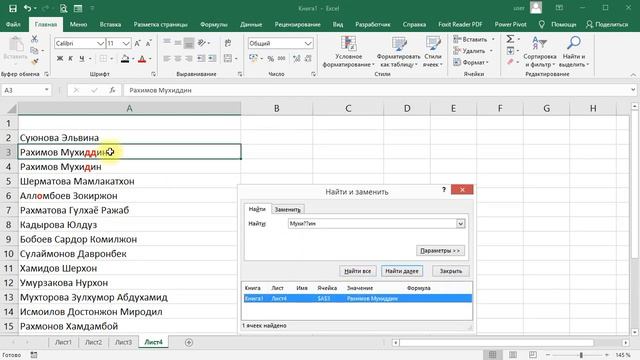This screenshot has width=640, height=360.
Task: Align text left
Action: [x=167, y=59]
